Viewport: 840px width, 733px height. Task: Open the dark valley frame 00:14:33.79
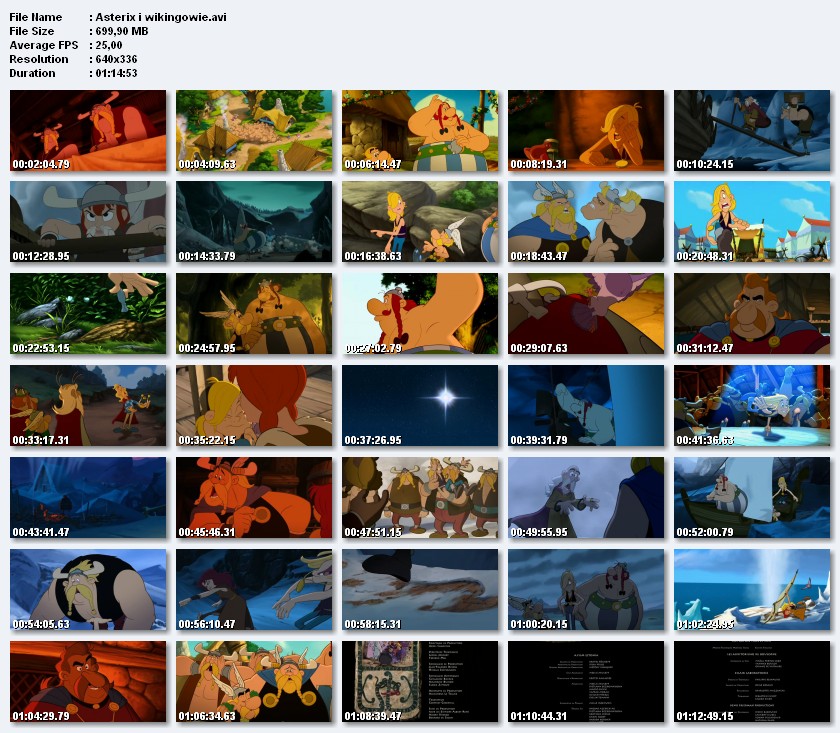pyautogui.click(x=254, y=222)
